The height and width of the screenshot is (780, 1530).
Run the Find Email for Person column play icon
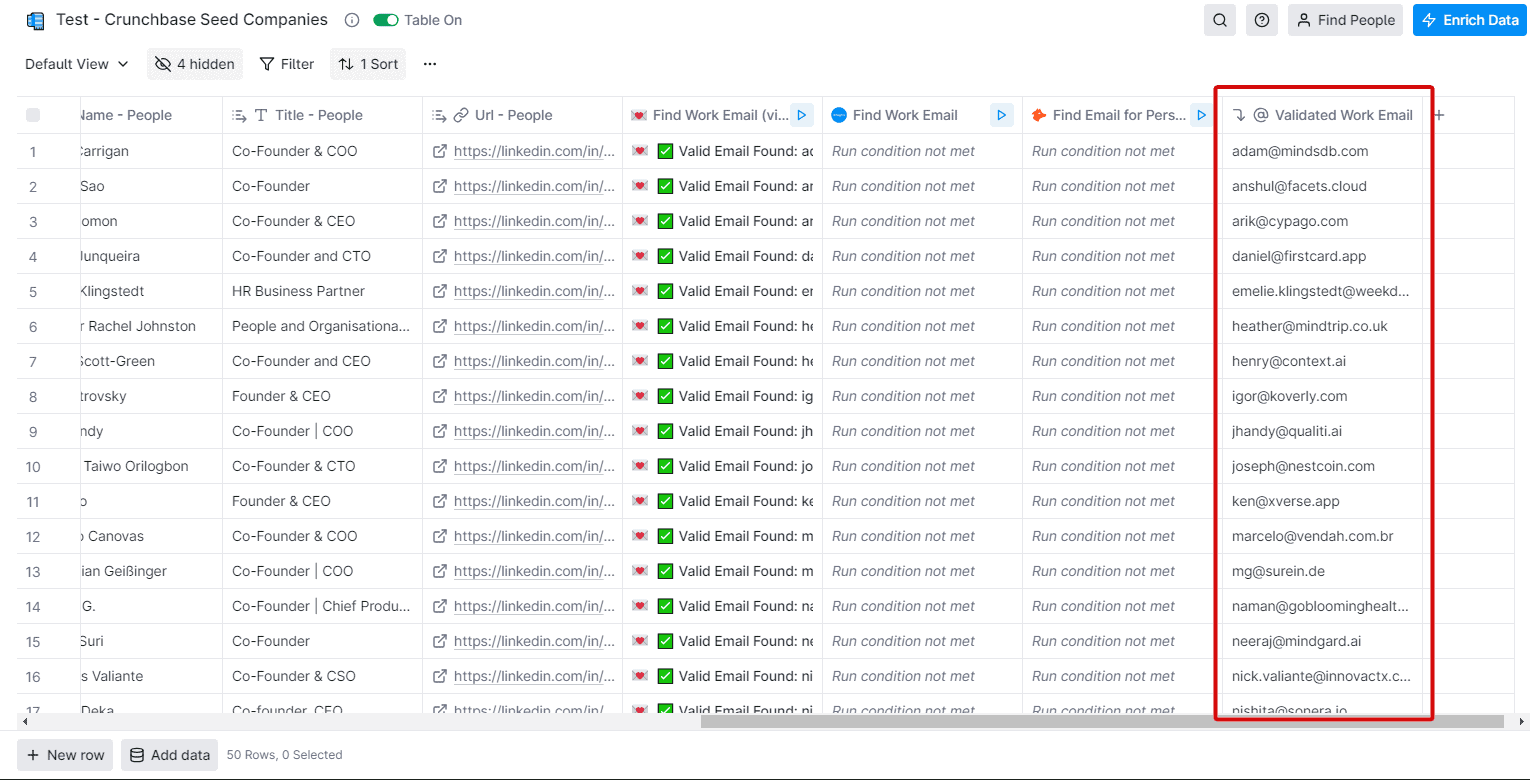pos(1201,115)
